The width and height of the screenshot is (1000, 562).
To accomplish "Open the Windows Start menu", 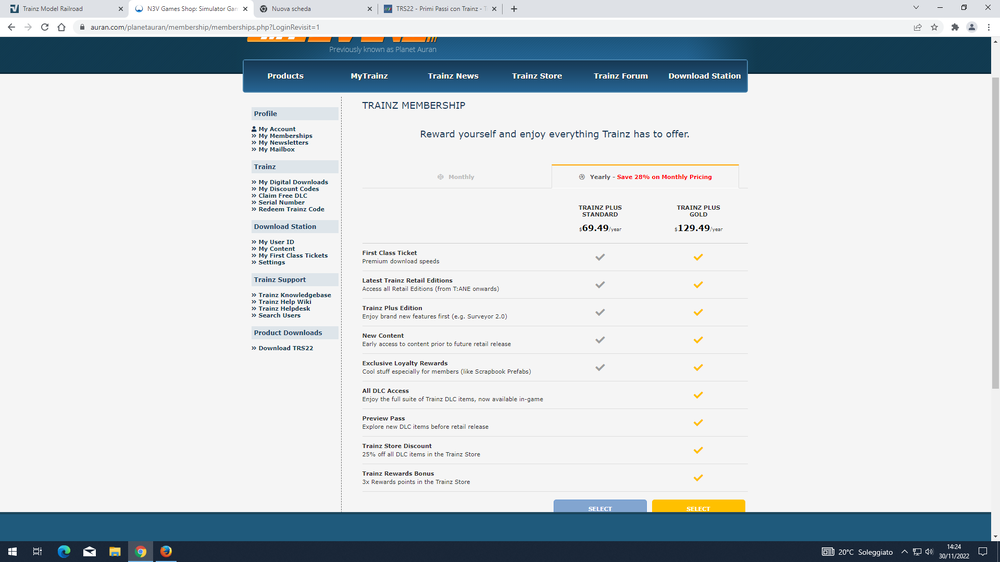I will tap(12, 551).
